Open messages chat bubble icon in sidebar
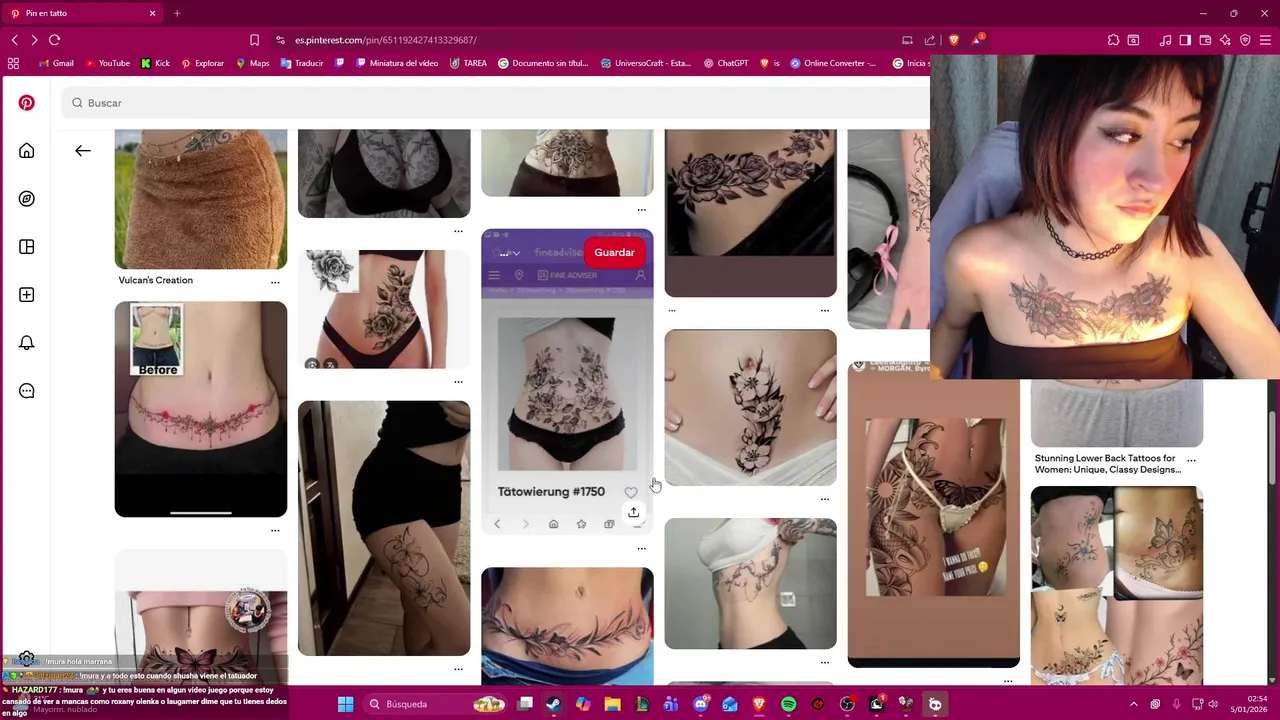The height and width of the screenshot is (720, 1280). click(x=27, y=391)
